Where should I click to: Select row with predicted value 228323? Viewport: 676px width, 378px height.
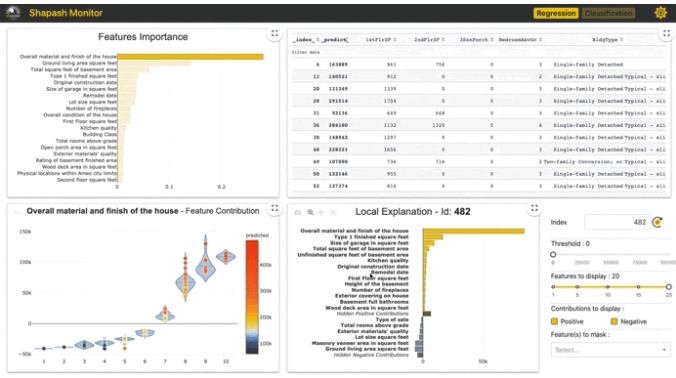(x=479, y=150)
